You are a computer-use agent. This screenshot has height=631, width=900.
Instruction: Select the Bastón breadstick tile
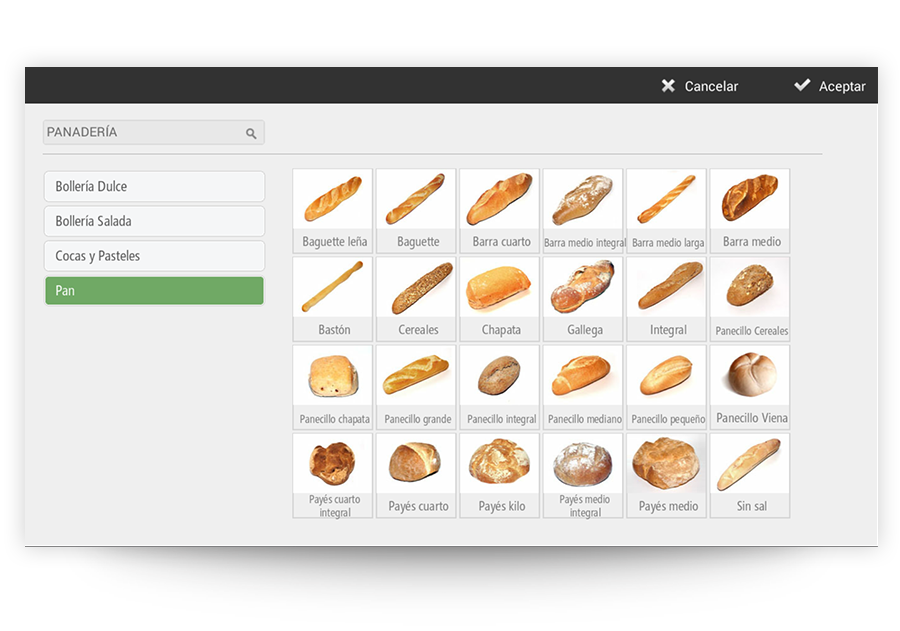(333, 299)
